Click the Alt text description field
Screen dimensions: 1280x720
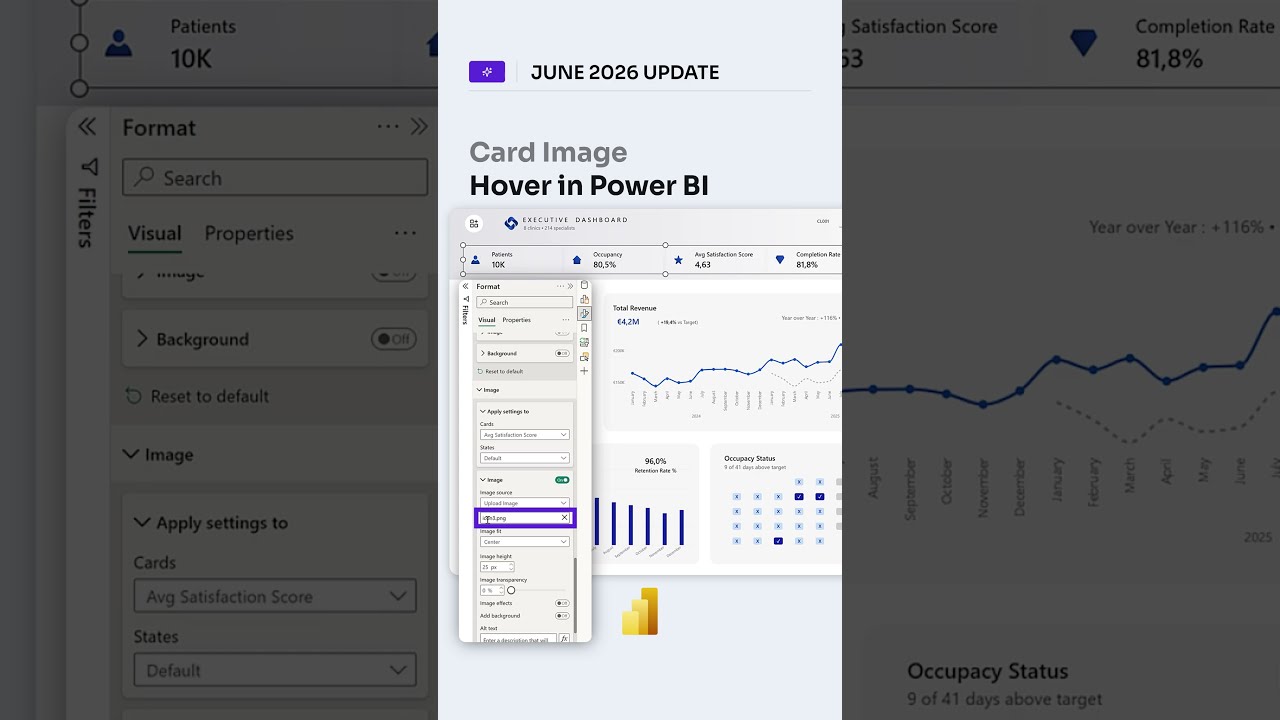coord(518,639)
